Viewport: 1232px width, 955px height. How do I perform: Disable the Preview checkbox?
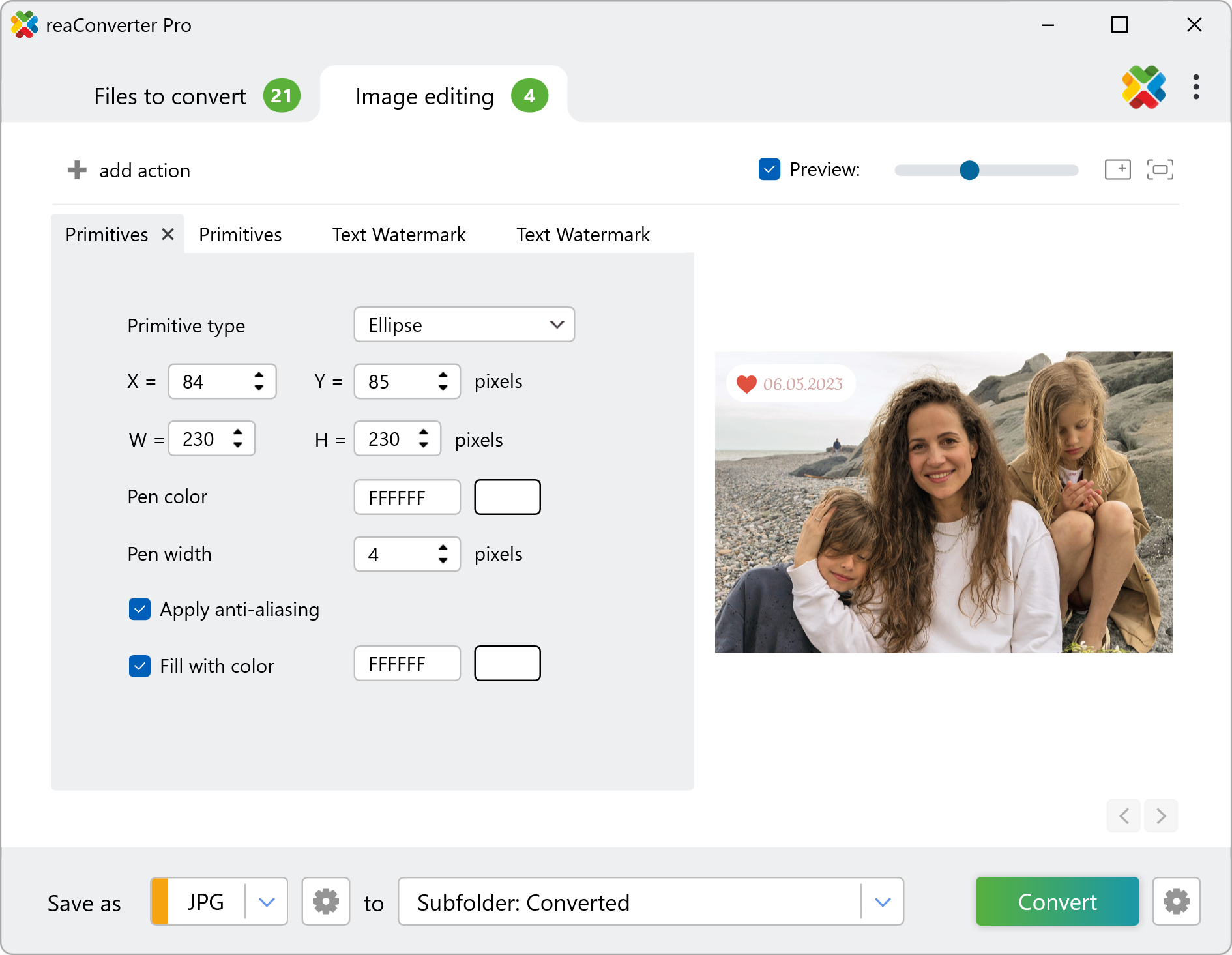click(769, 169)
